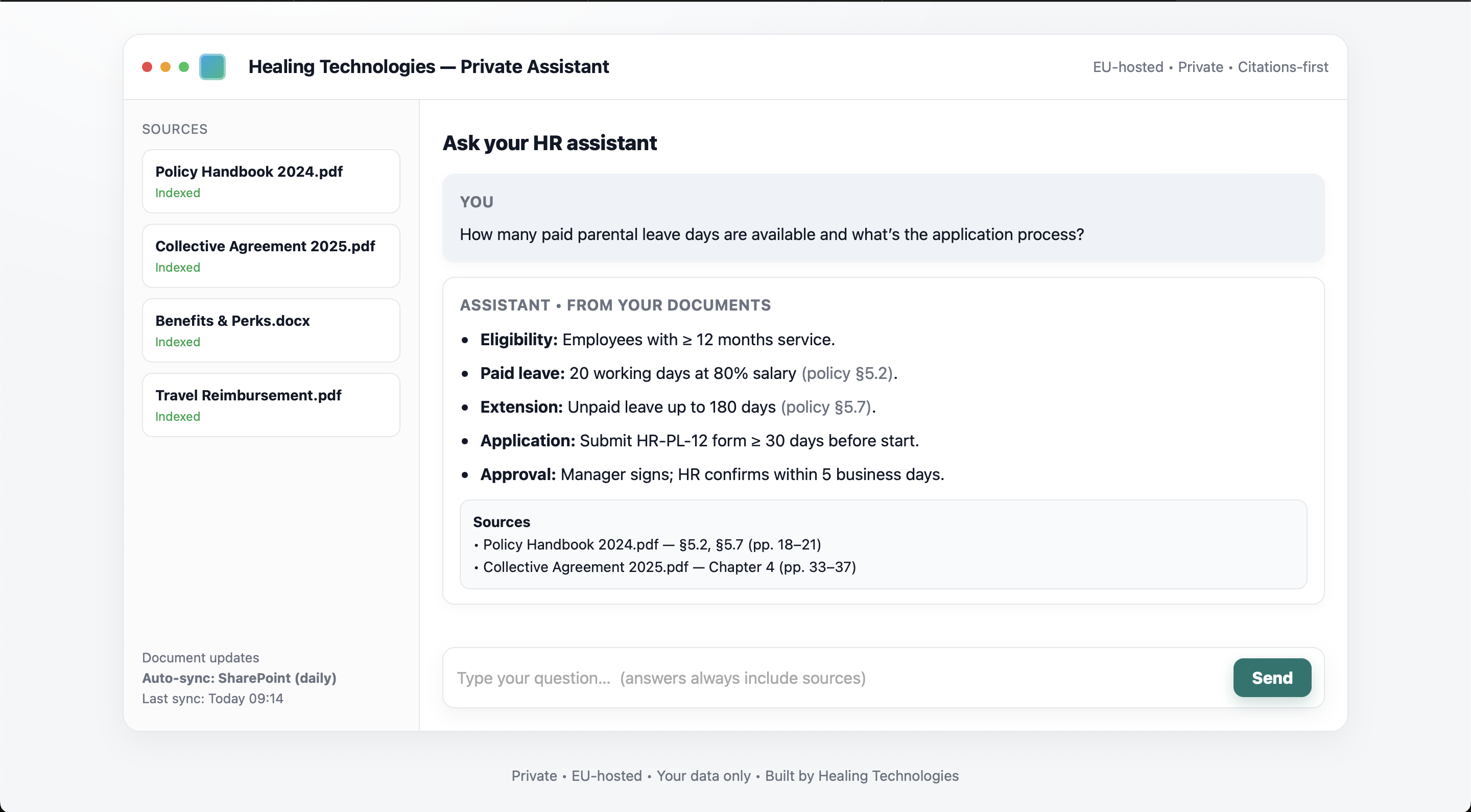The width and height of the screenshot is (1471, 812).
Task: Open the policy §5.7 citation link
Action: pos(826,407)
